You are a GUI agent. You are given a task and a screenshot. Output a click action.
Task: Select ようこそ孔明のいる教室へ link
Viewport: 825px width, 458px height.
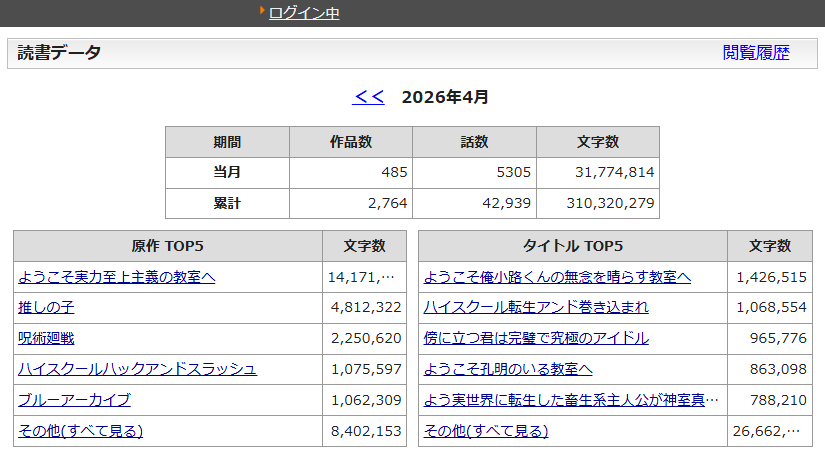coord(508,369)
